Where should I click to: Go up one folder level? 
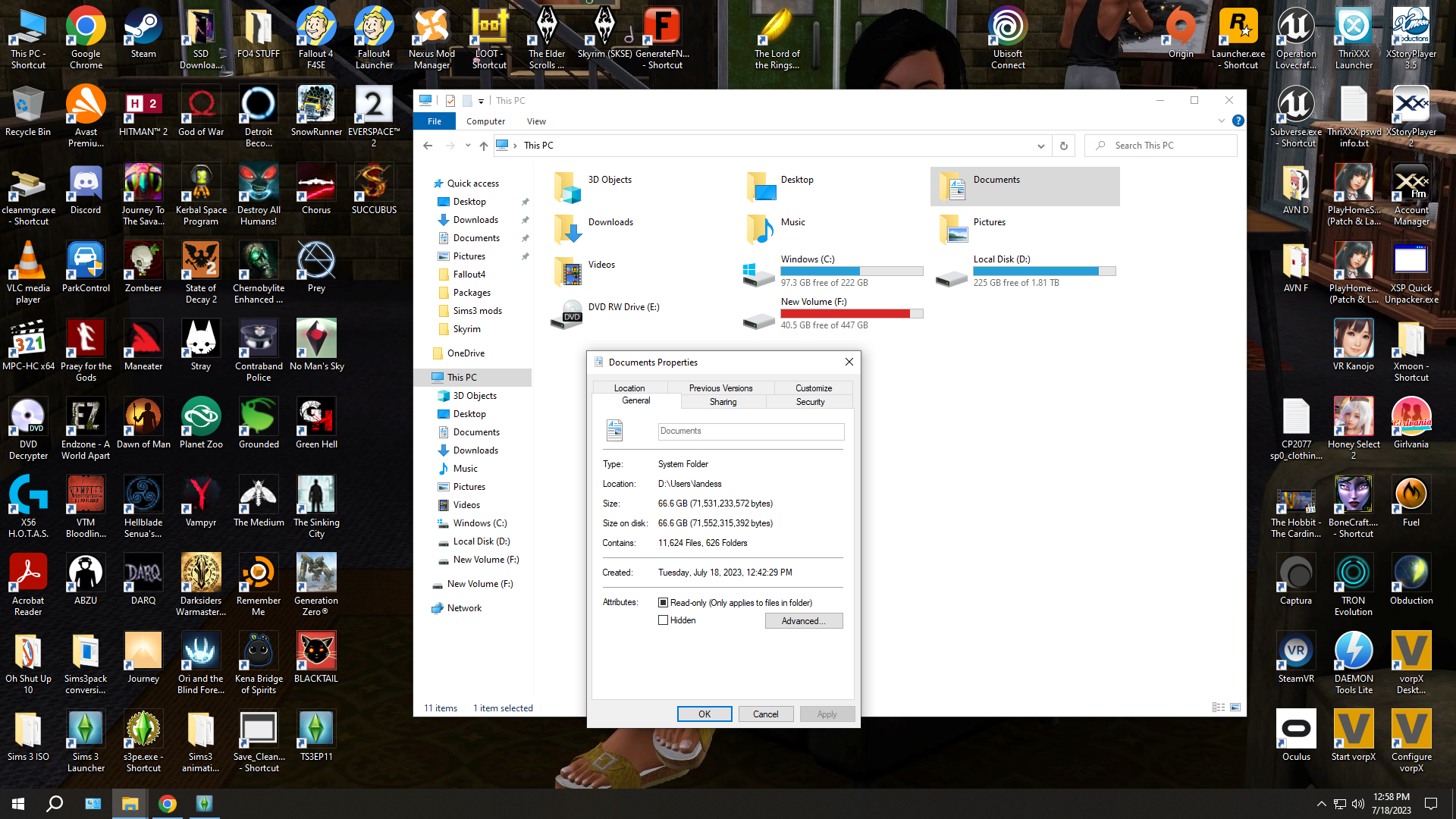tap(484, 146)
